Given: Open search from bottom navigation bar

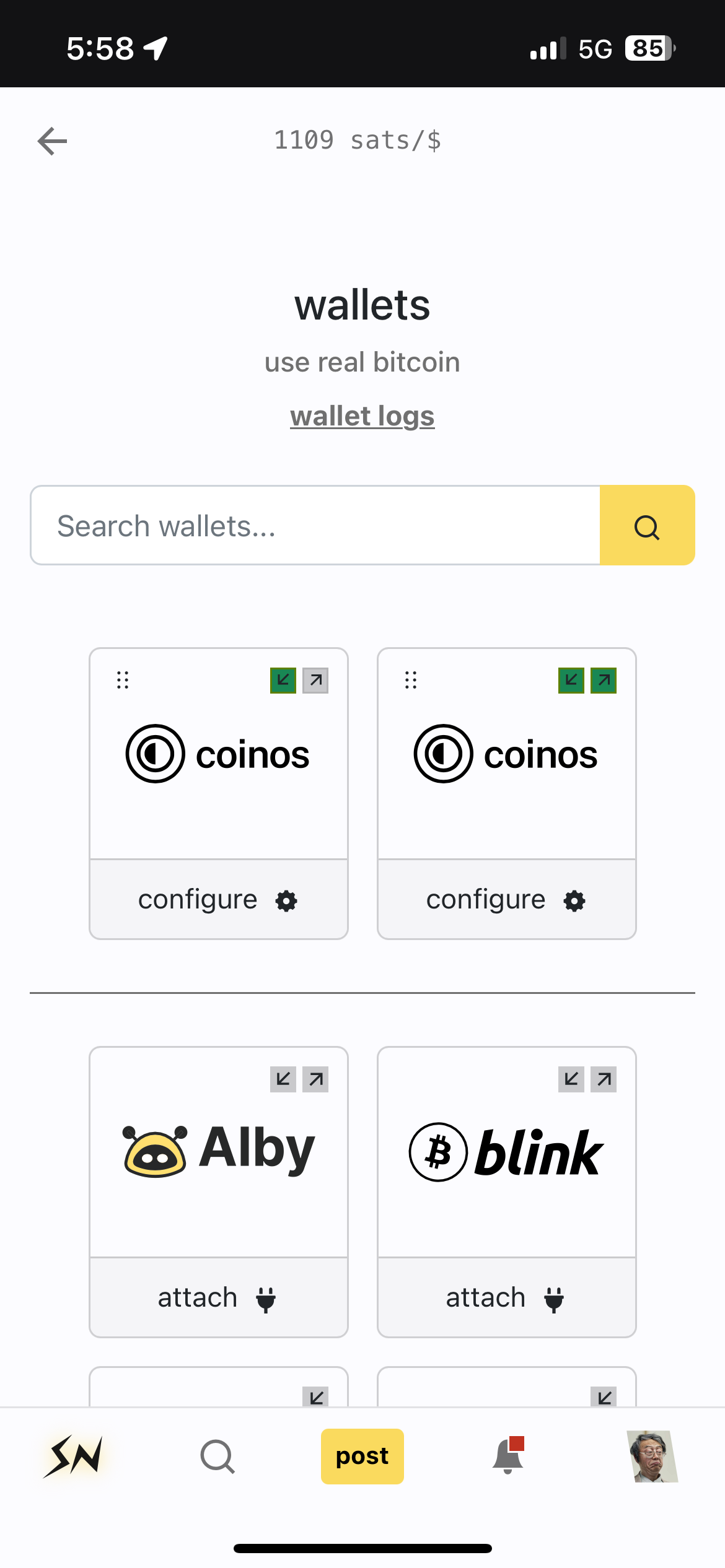Looking at the screenshot, I should point(217,1457).
